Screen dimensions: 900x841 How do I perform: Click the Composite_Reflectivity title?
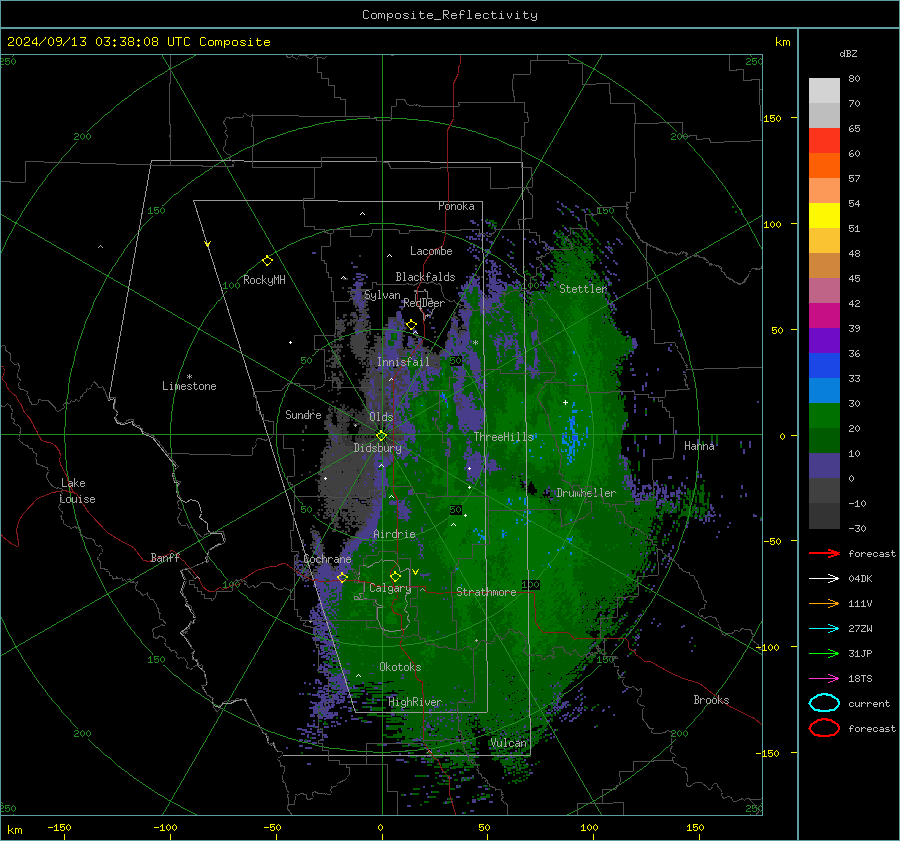449,15
